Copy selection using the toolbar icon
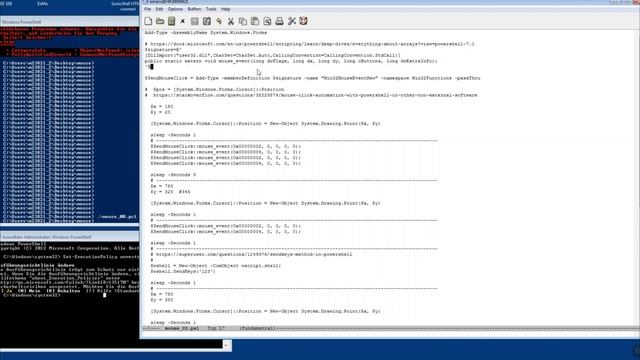Viewport: 640px width, 360px height. coord(243,21)
